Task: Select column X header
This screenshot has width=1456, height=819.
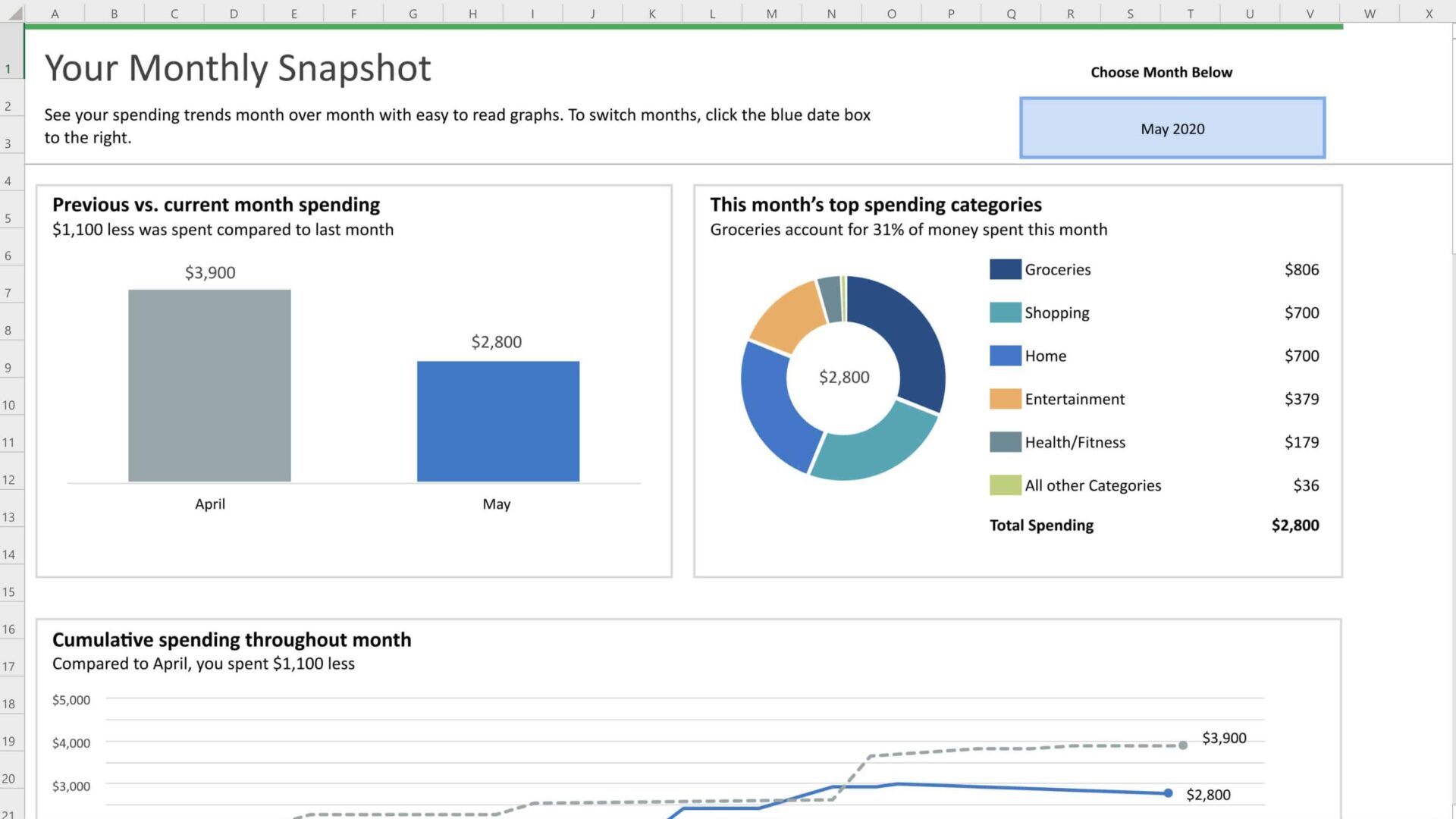Action: tap(1429, 13)
